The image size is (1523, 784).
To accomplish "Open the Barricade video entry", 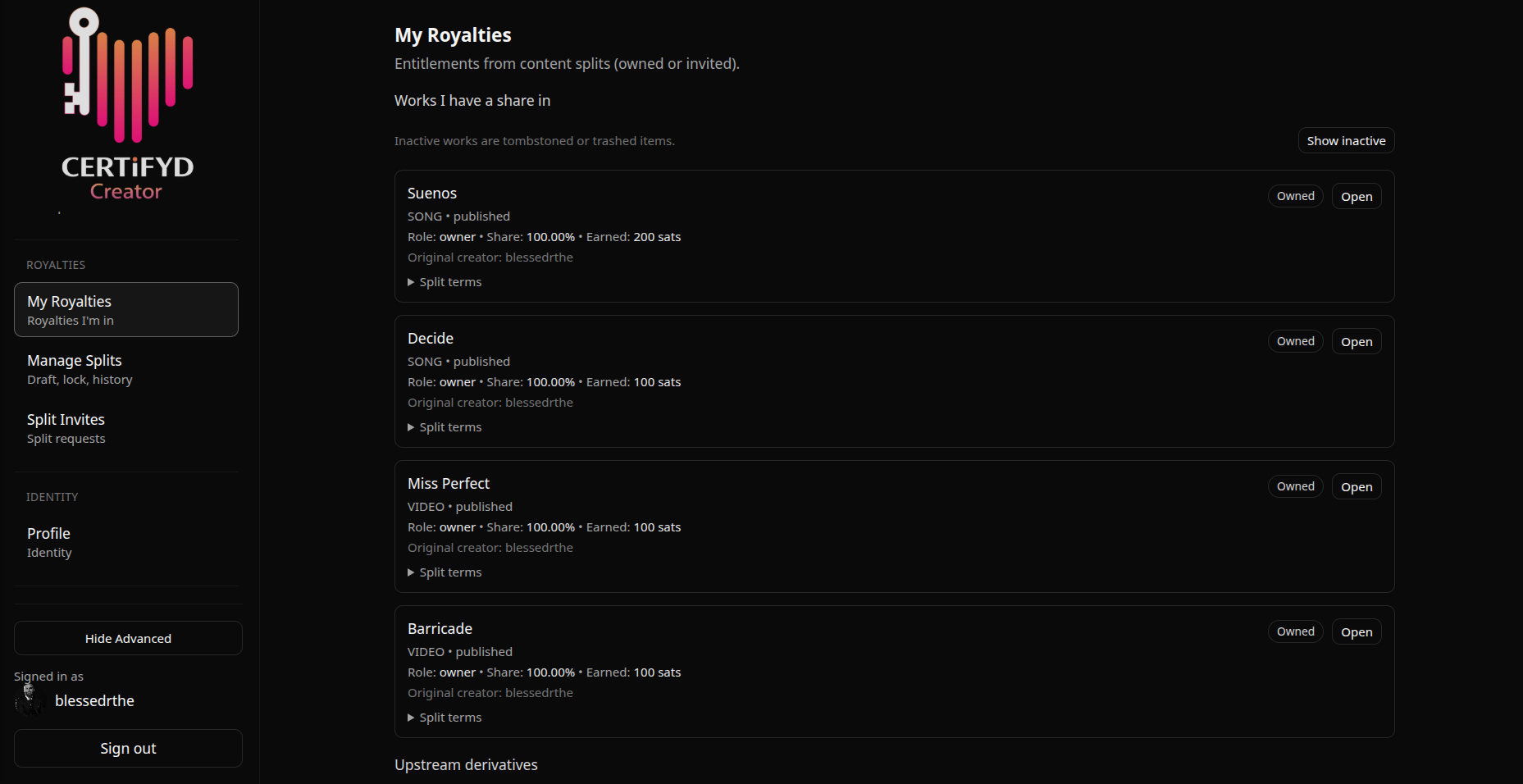I will (1356, 631).
